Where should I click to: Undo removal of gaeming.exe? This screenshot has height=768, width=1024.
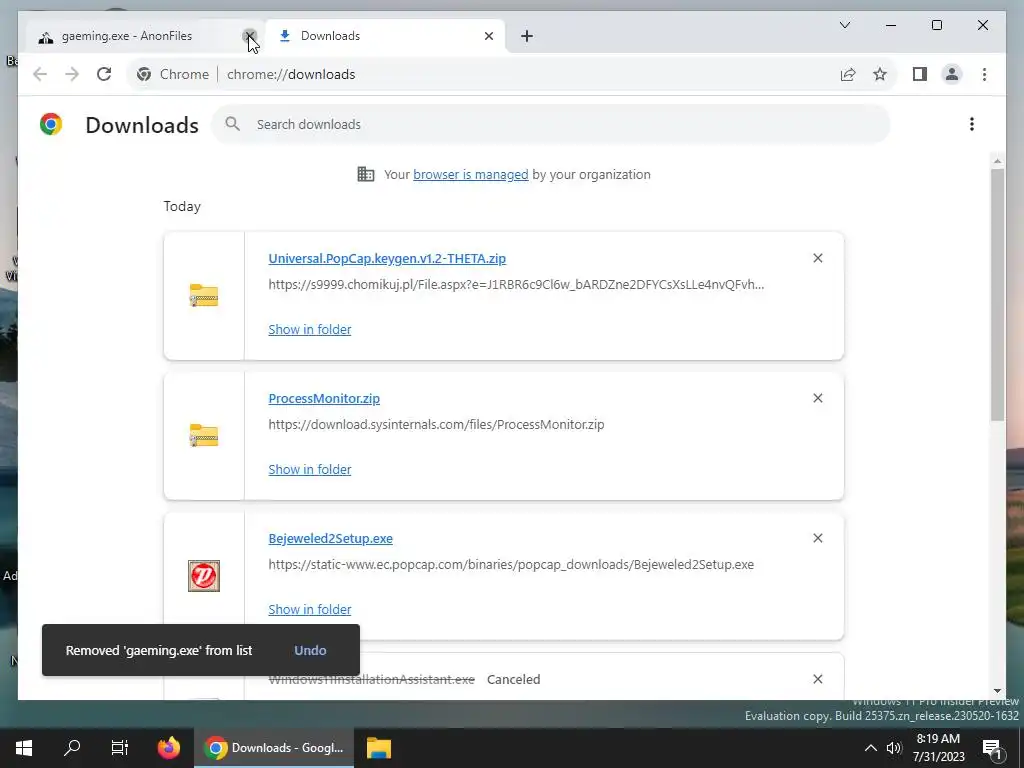pyautogui.click(x=310, y=650)
